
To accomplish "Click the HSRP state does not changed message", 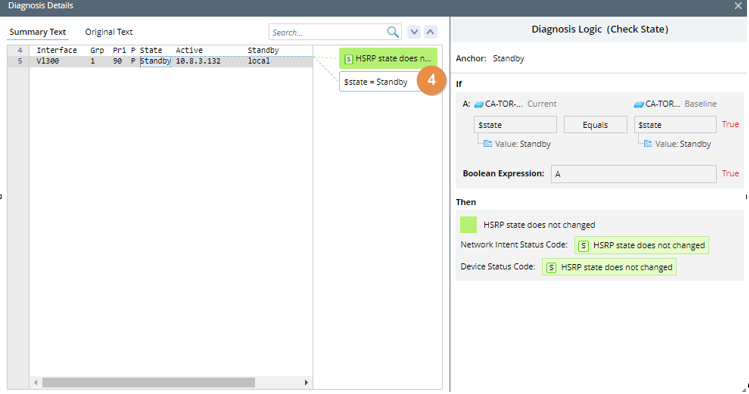I will coord(539,225).
